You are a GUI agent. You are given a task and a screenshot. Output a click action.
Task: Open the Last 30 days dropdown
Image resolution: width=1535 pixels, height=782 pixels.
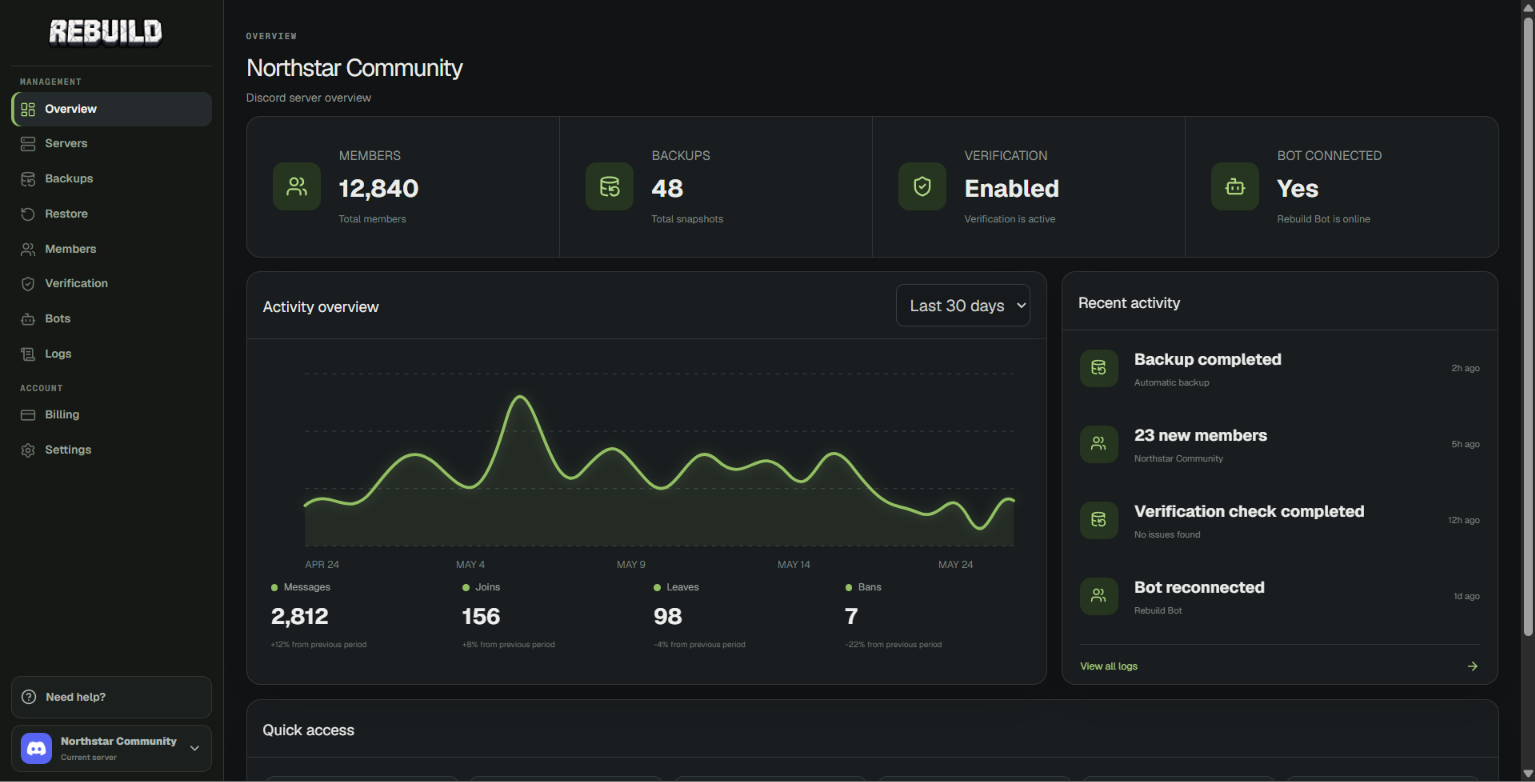963,306
